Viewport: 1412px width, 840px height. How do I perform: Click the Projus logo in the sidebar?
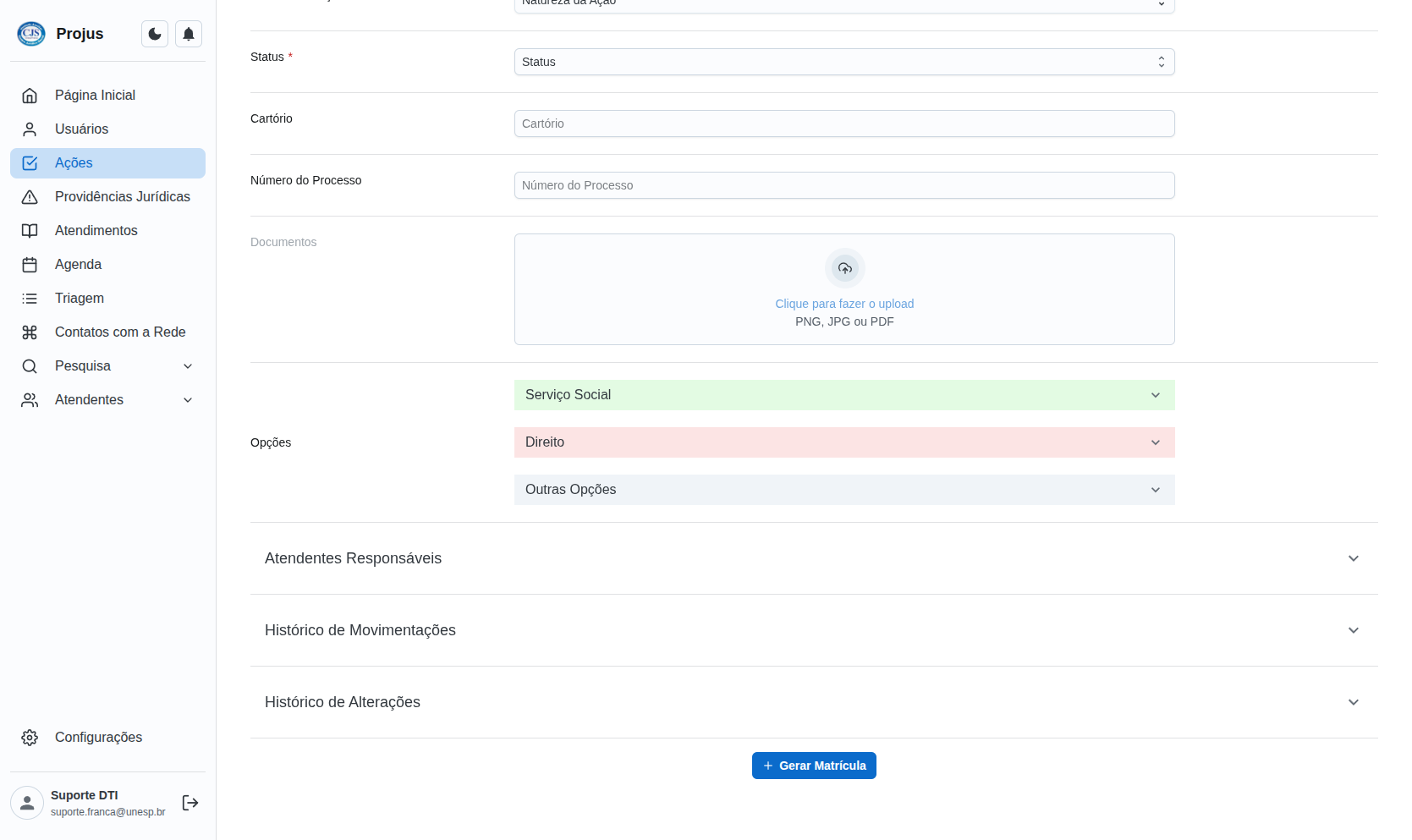point(31,34)
